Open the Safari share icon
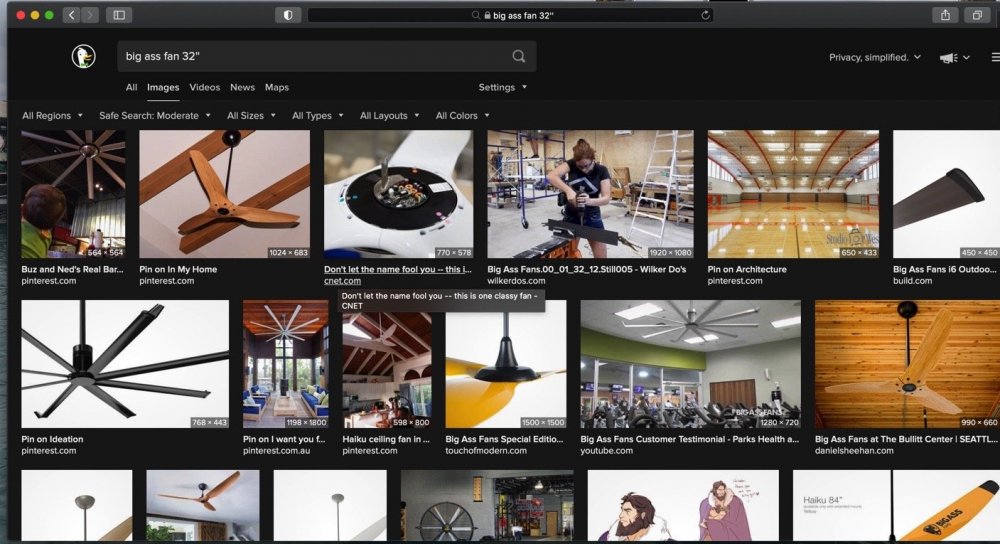Screen dimensions: 1000x544 (944, 15)
